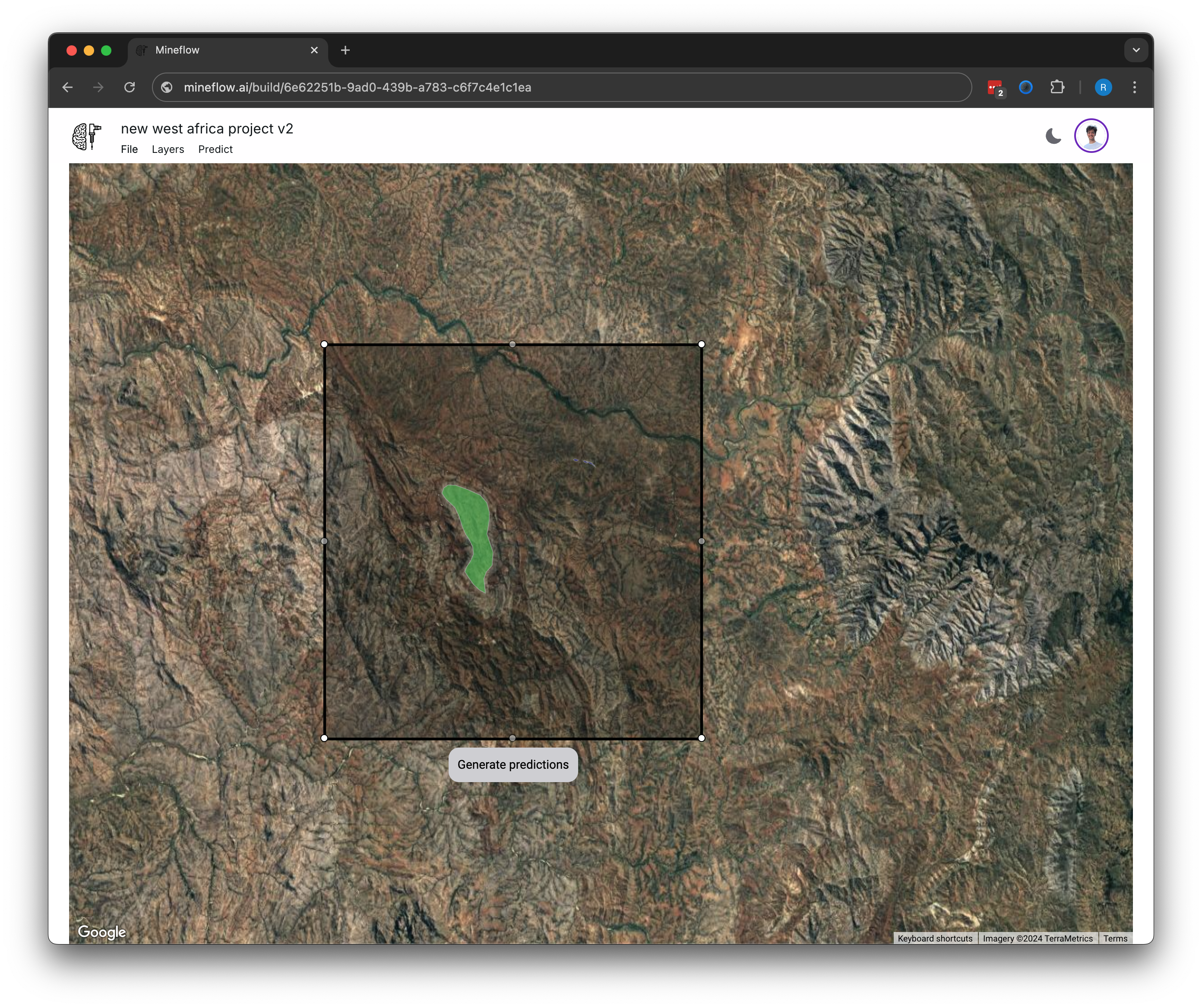Open the user profile avatar
1202x1008 pixels.
pyautogui.click(x=1091, y=136)
